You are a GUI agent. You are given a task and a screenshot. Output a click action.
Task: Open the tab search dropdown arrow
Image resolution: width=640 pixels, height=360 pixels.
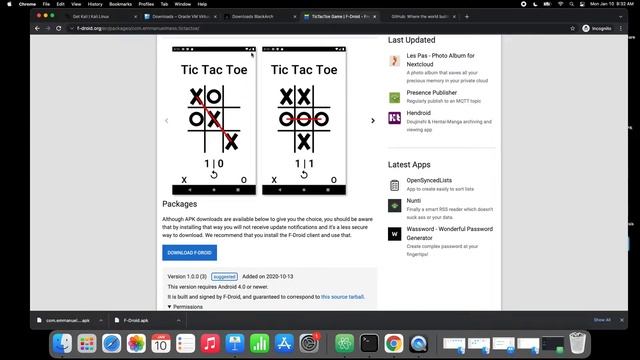tap(621, 17)
